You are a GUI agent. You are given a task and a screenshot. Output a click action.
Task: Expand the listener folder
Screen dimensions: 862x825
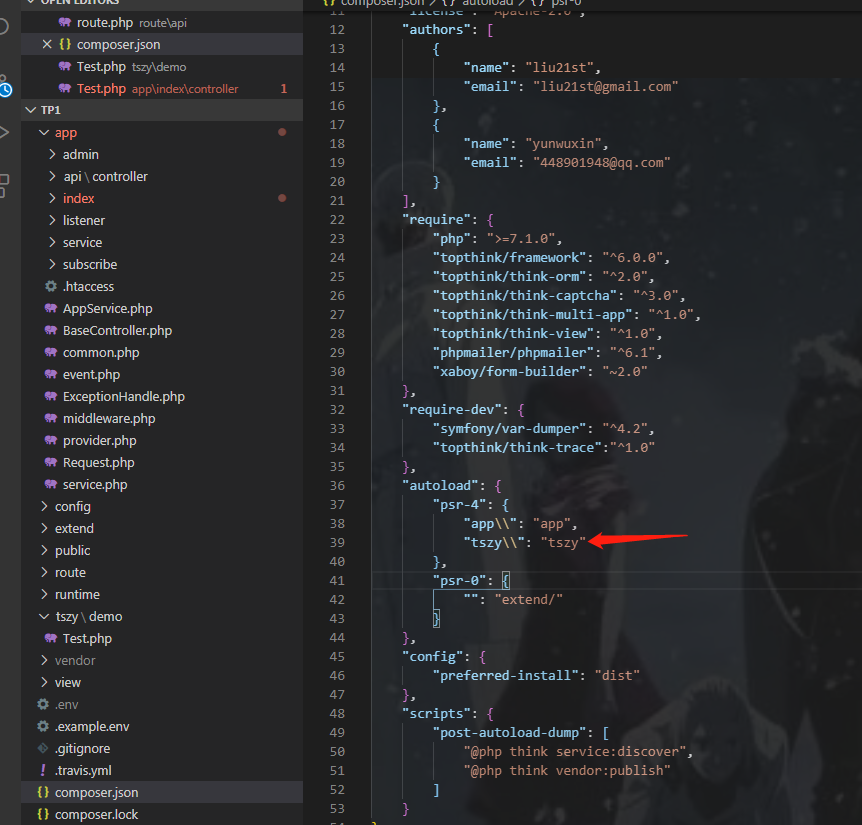52,220
